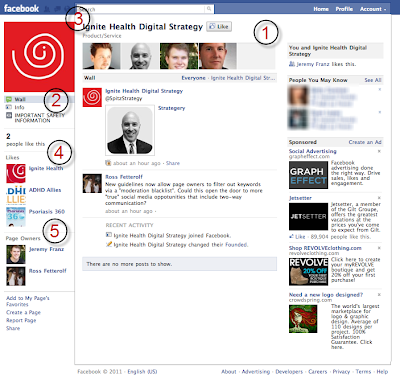Click the Facebook logo in header

(x=21, y=8)
